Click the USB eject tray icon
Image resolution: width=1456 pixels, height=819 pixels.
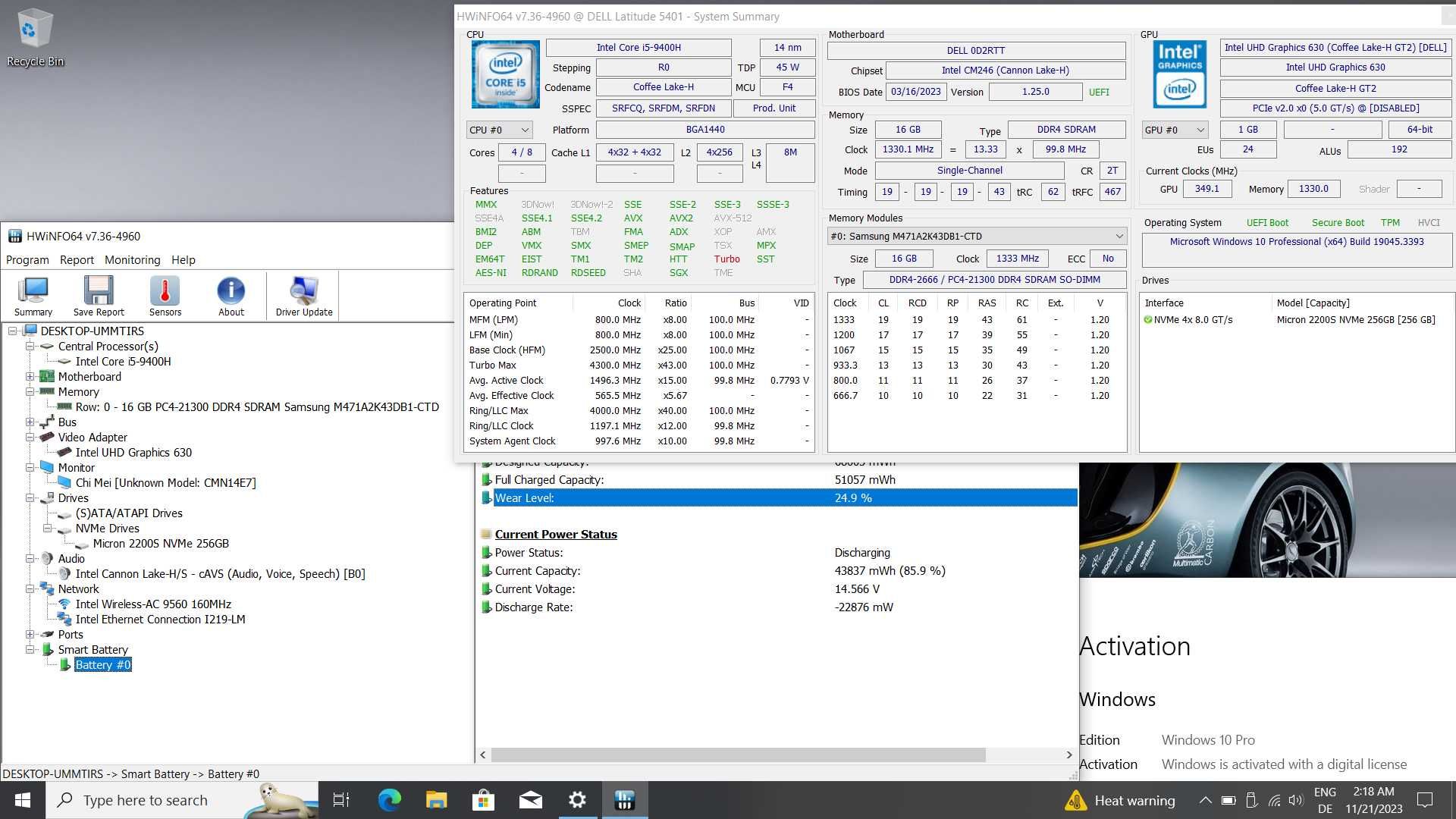[x=1251, y=800]
